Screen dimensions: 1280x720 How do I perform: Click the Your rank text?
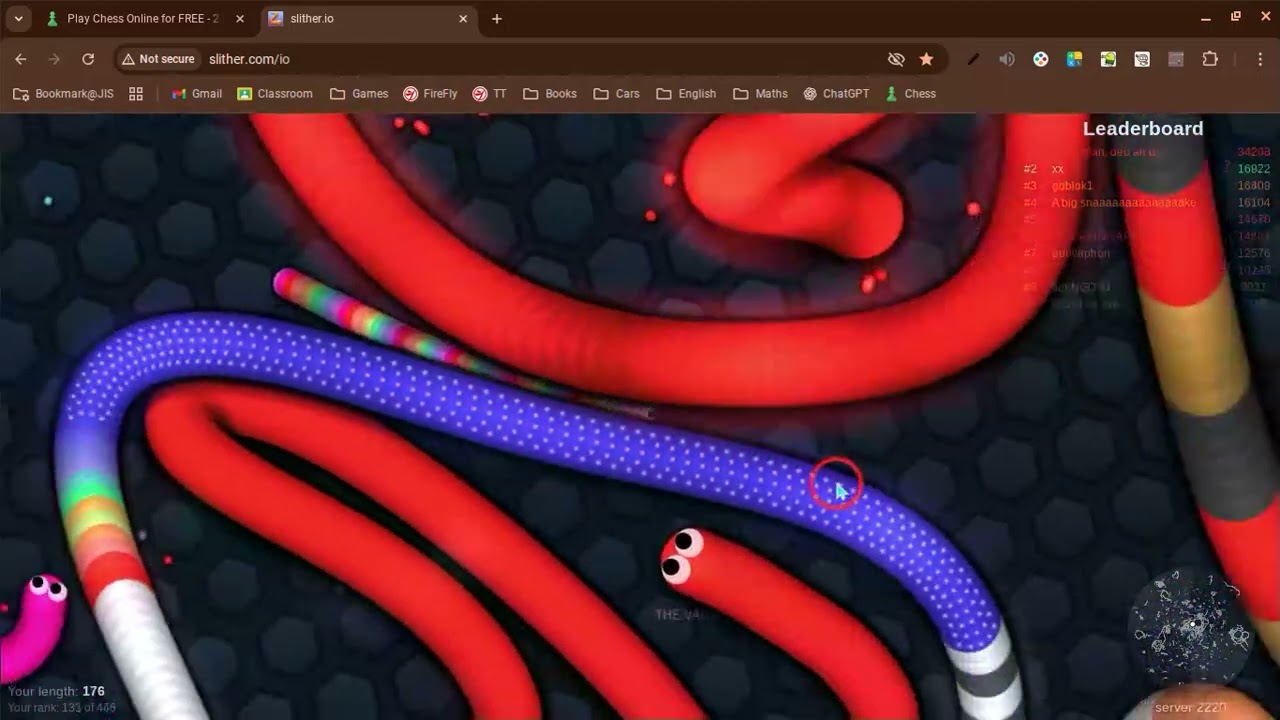pyautogui.click(x=62, y=708)
